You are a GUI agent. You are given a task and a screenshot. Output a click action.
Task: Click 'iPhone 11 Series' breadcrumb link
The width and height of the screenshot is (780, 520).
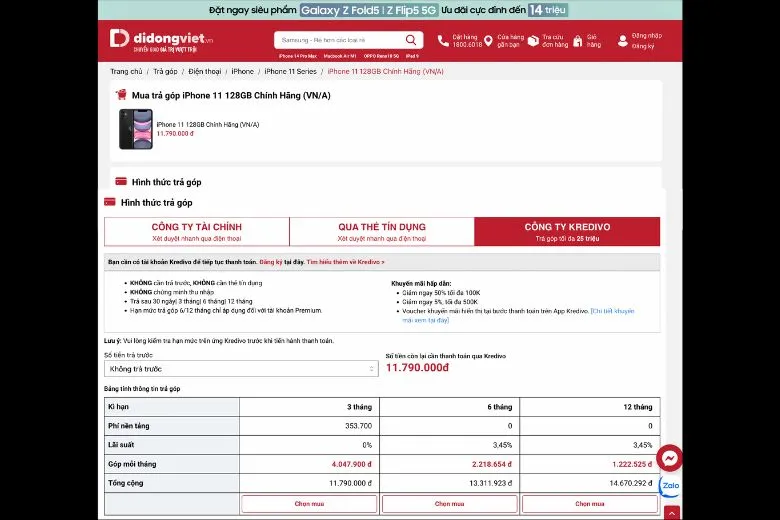pos(290,72)
